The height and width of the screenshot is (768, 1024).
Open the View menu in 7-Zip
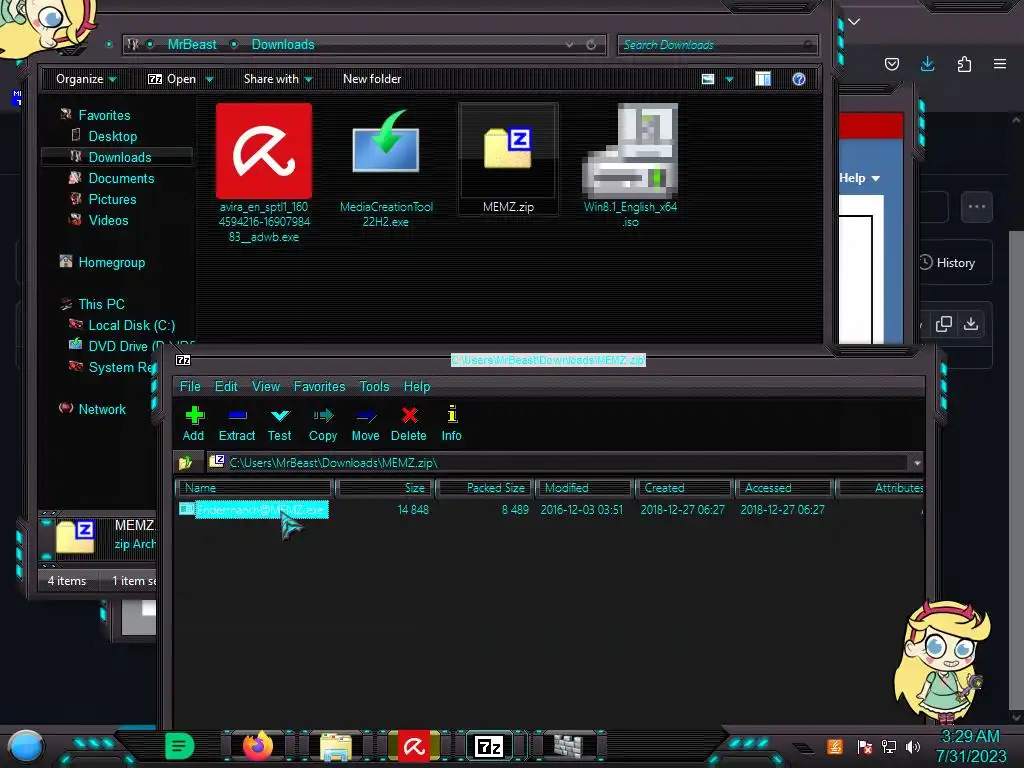(x=266, y=387)
